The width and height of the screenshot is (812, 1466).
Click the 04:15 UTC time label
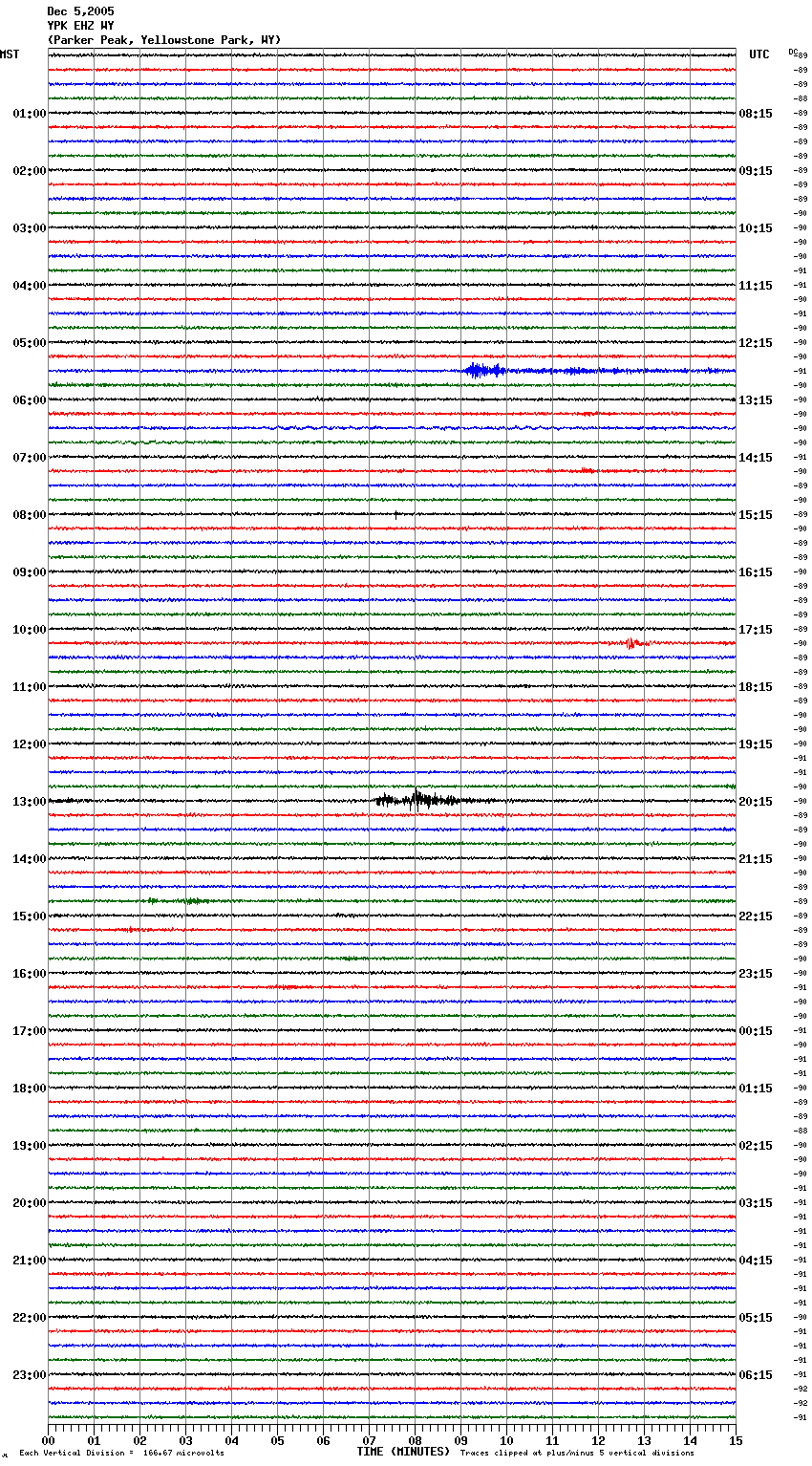coord(756,1261)
